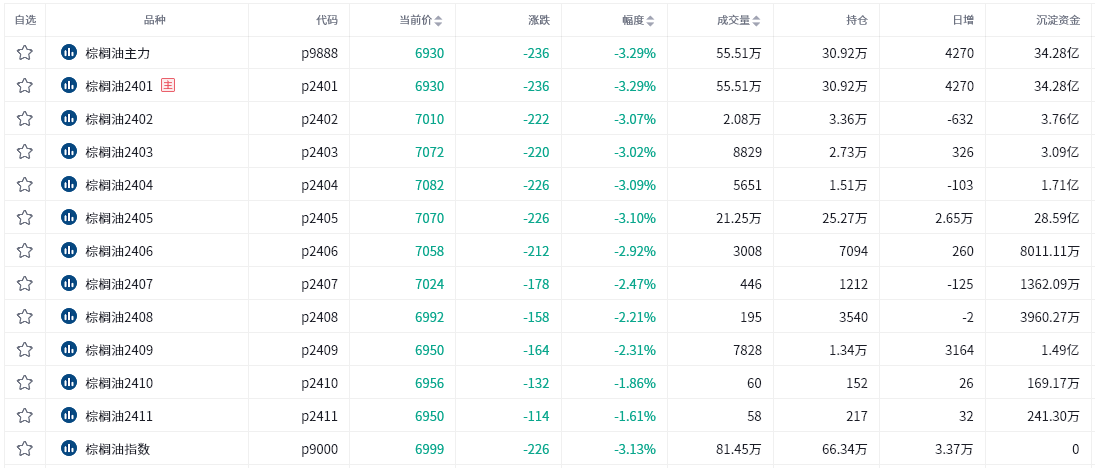Open chart icon for 棕榈油2405
This screenshot has width=1095, height=468.
pos(69,217)
